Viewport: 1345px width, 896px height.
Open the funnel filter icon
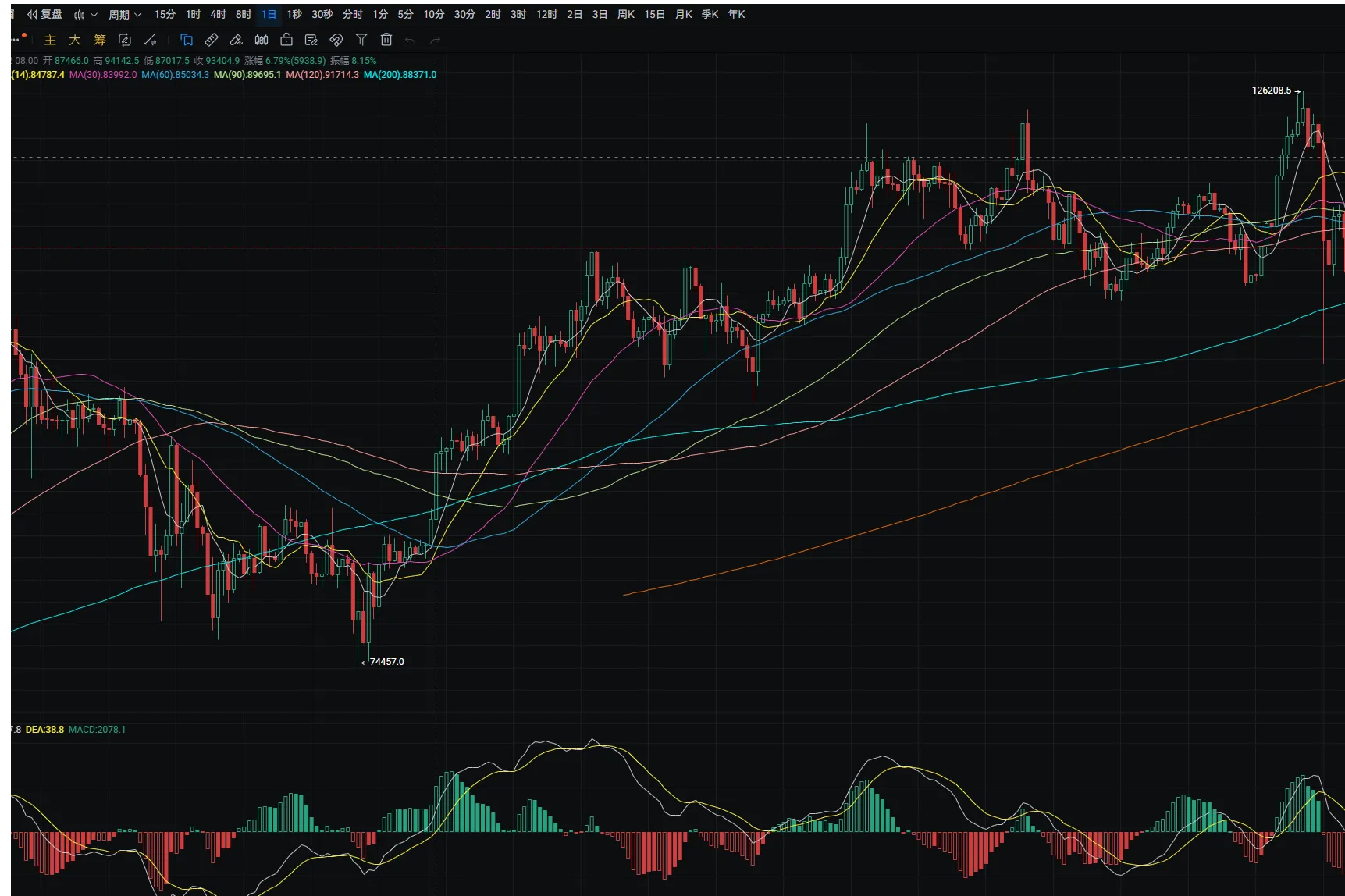[361, 40]
